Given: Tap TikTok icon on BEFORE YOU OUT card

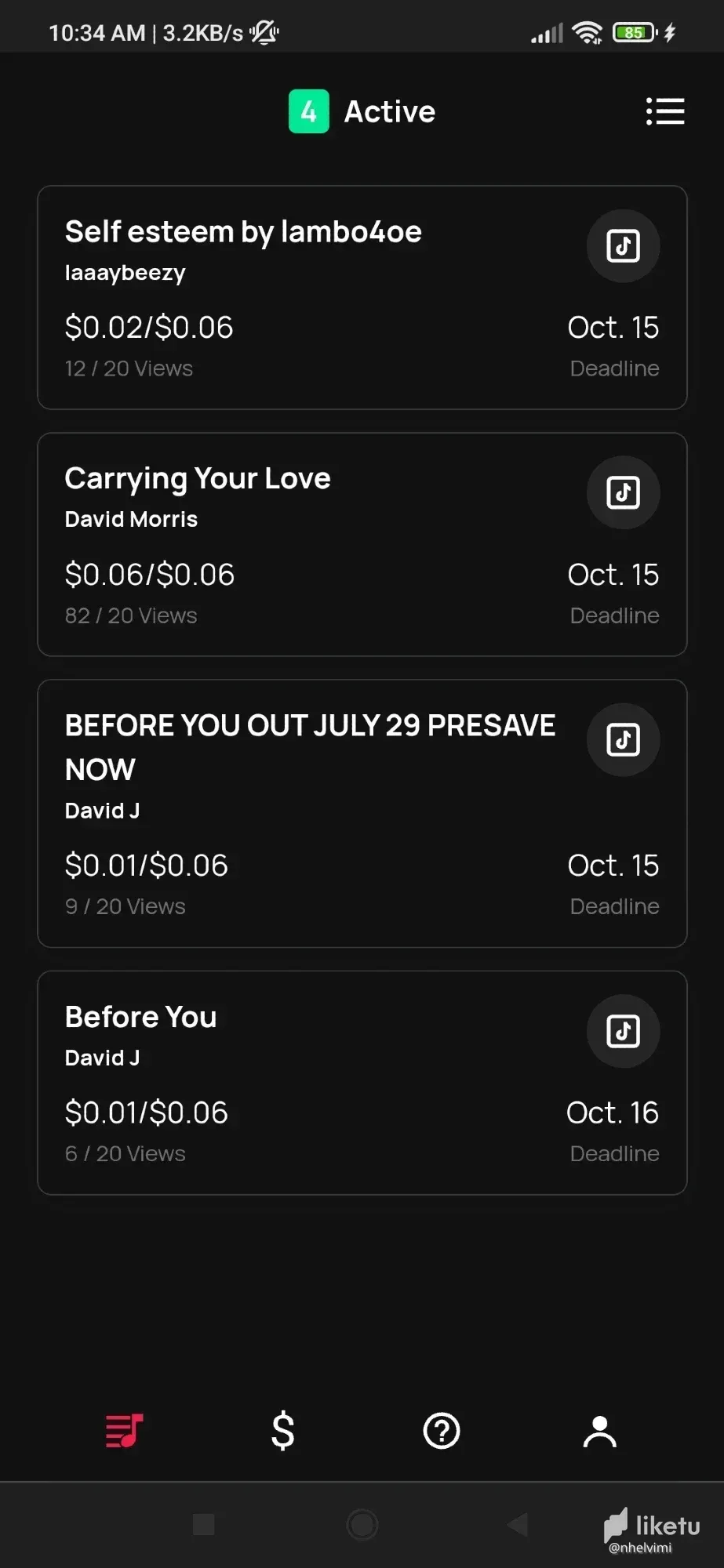Looking at the screenshot, I should (623, 740).
